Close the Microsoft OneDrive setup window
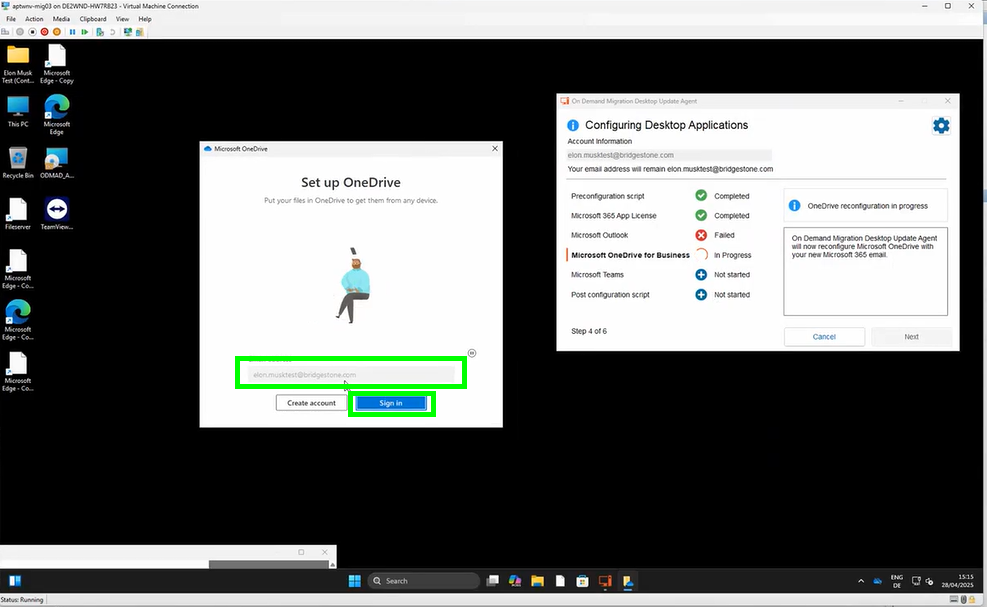Screen dimensions: 987x607 click(x=495, y=149)
